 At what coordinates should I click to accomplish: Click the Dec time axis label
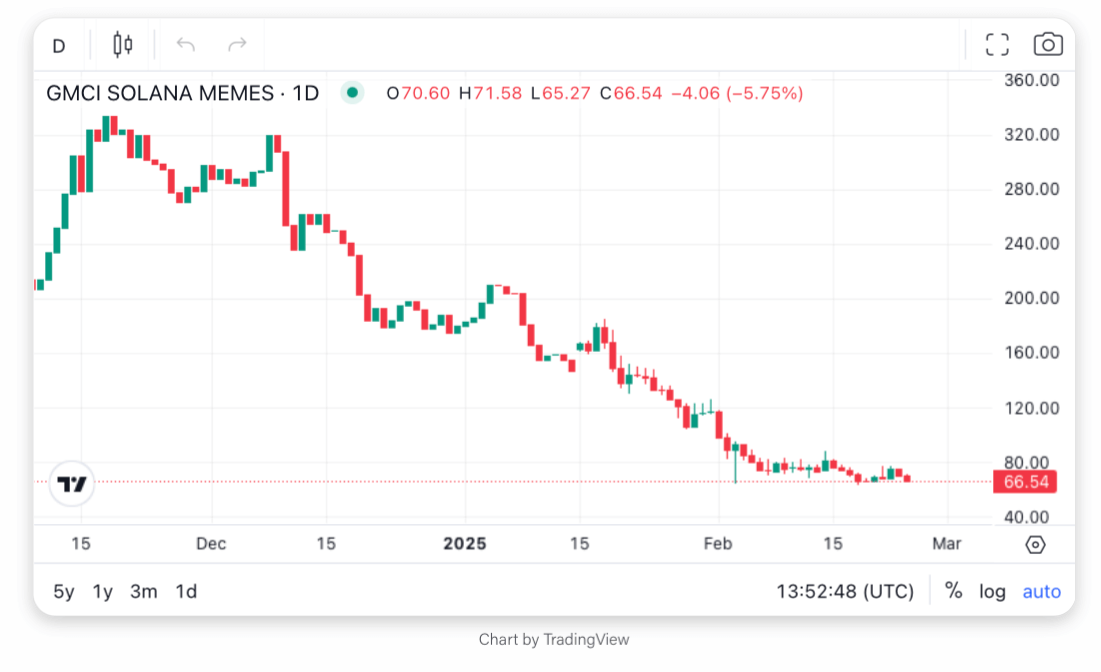tap(211, 543)
